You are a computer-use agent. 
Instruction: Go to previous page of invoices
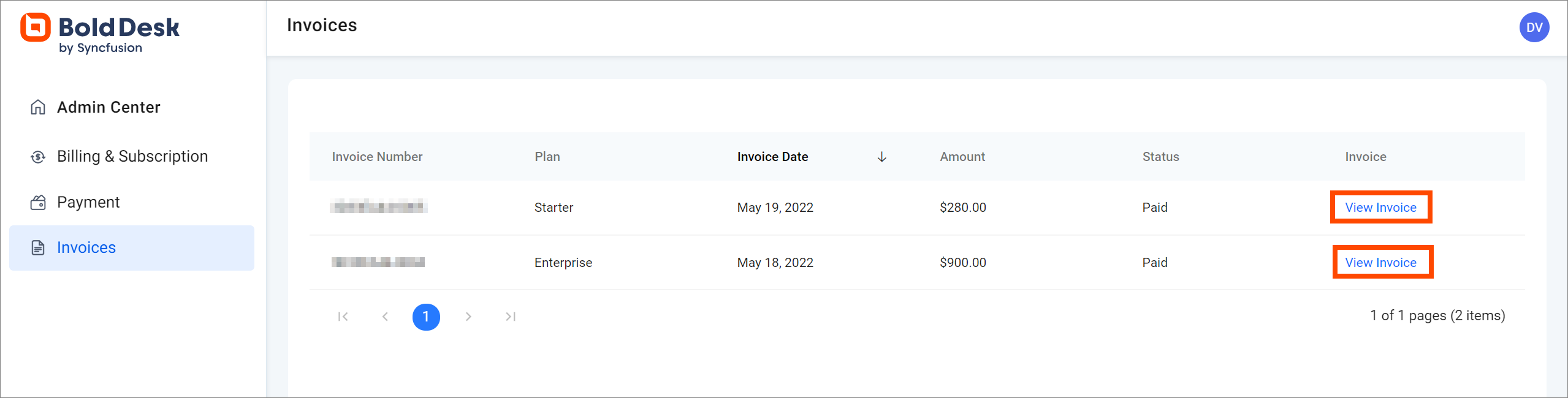tap(385, 317)
